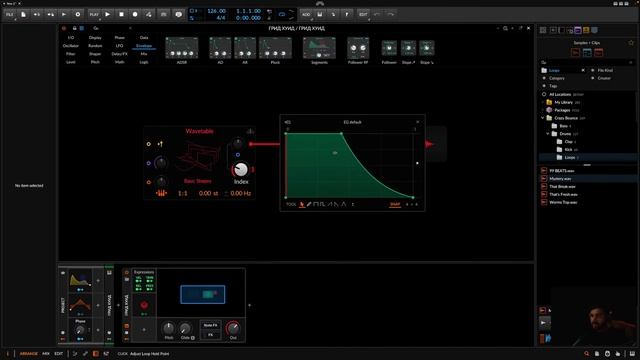This screenshot has width=640, height=360.
Task: Click the undo arrow in top toolbar
Action: pyautogui.click(x=377, y=14)
